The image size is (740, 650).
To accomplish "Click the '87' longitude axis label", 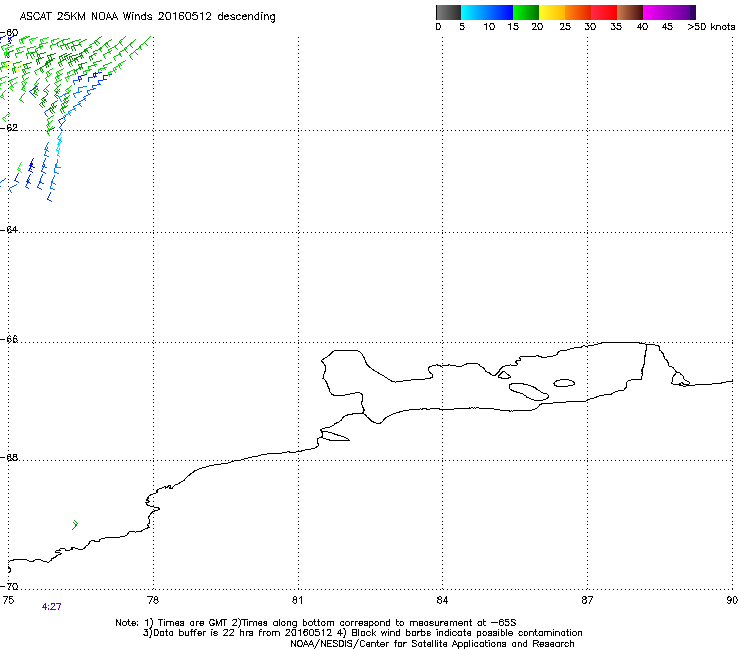I will point(587,600).
